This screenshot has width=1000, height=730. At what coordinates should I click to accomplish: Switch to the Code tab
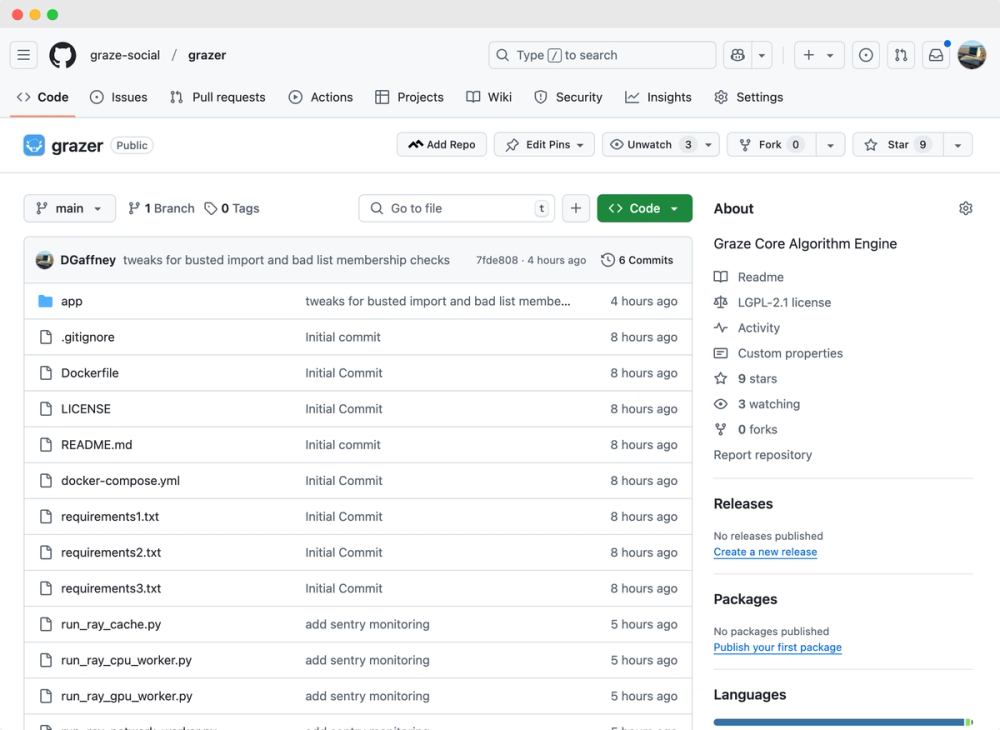43,97
